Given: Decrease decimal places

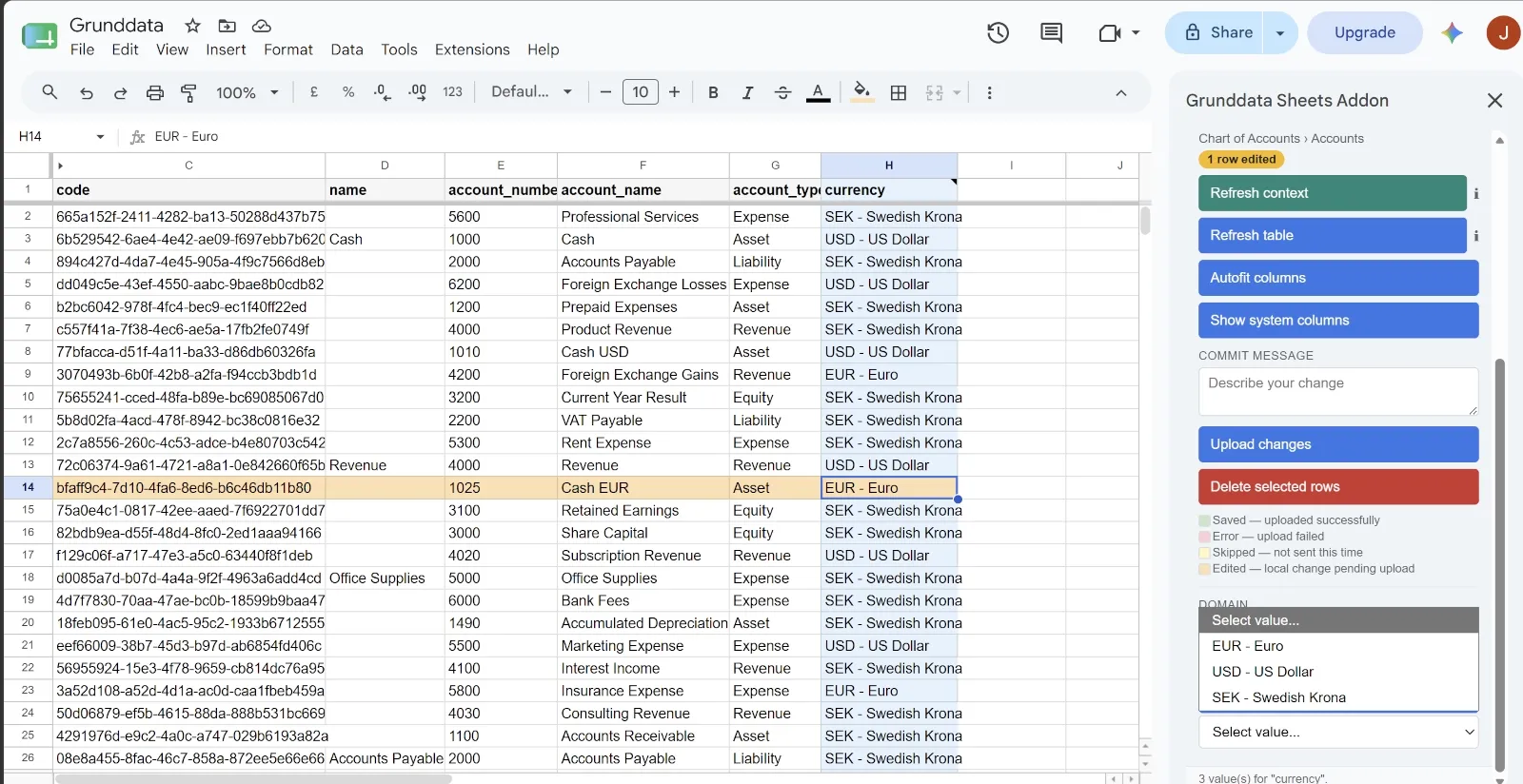Looking at the screenshot, I should pos(382,92).
